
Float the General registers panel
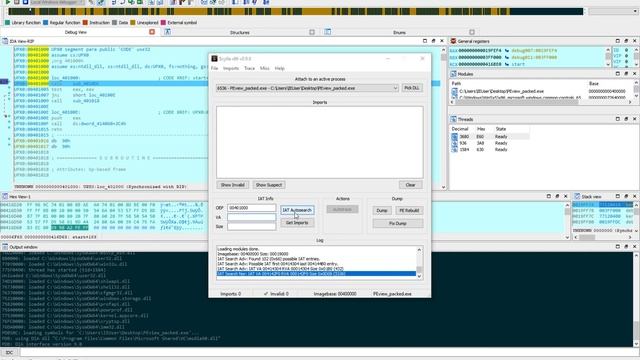coord(626,41)
